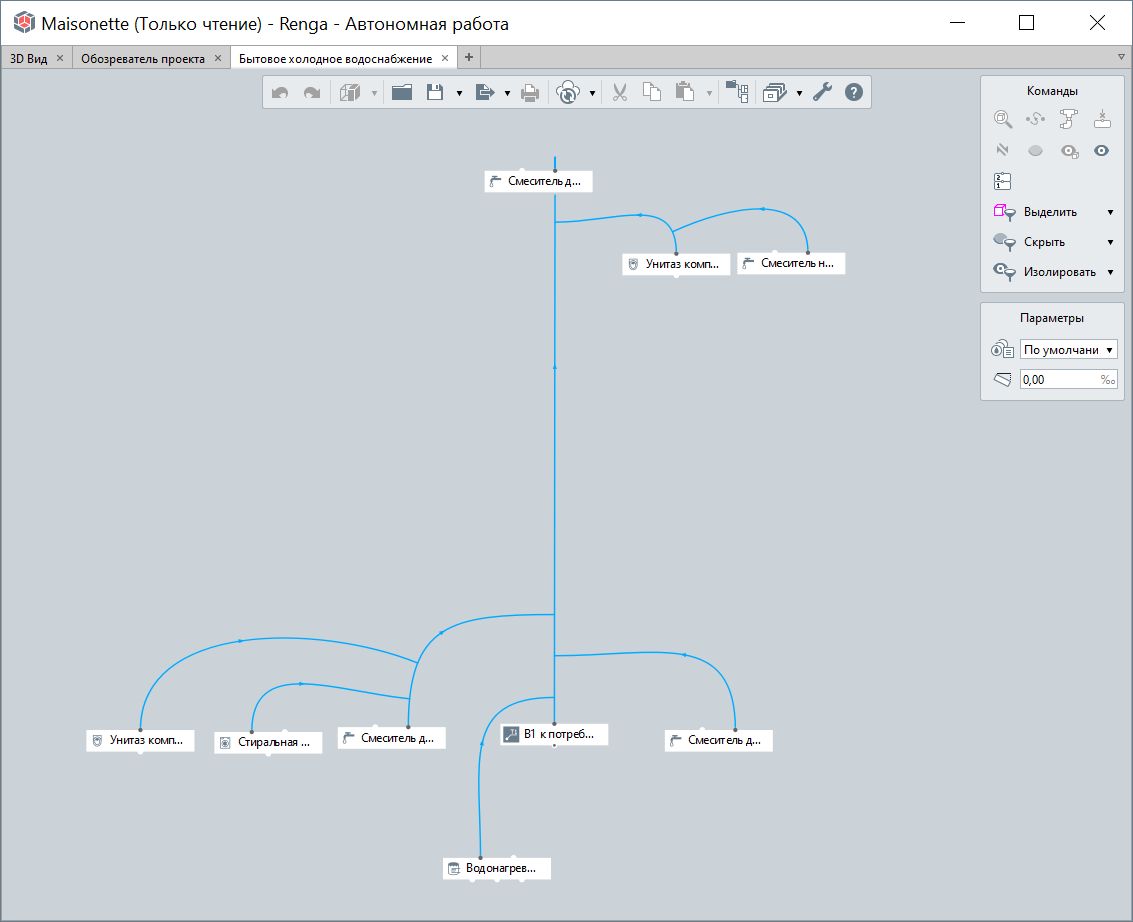Open help with the question mark icon
This screenshot has width=1133, height=922.
854,92
